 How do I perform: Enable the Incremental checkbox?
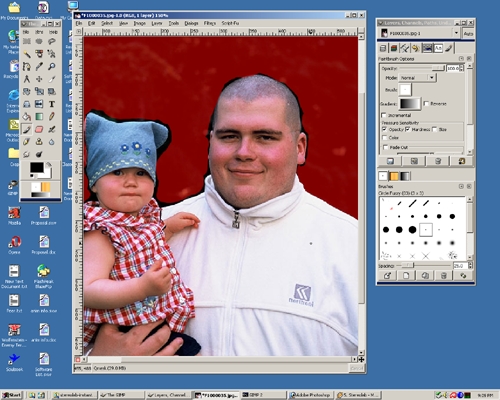coord(384,115)
